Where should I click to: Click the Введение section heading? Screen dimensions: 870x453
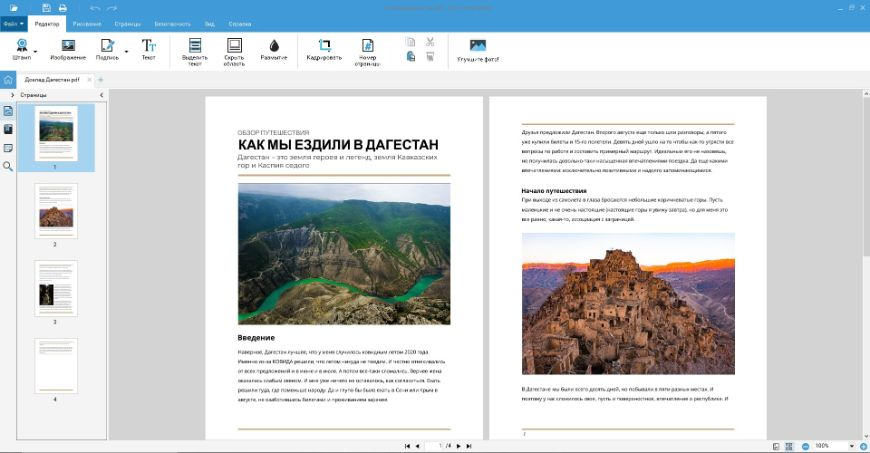[256, 338]
